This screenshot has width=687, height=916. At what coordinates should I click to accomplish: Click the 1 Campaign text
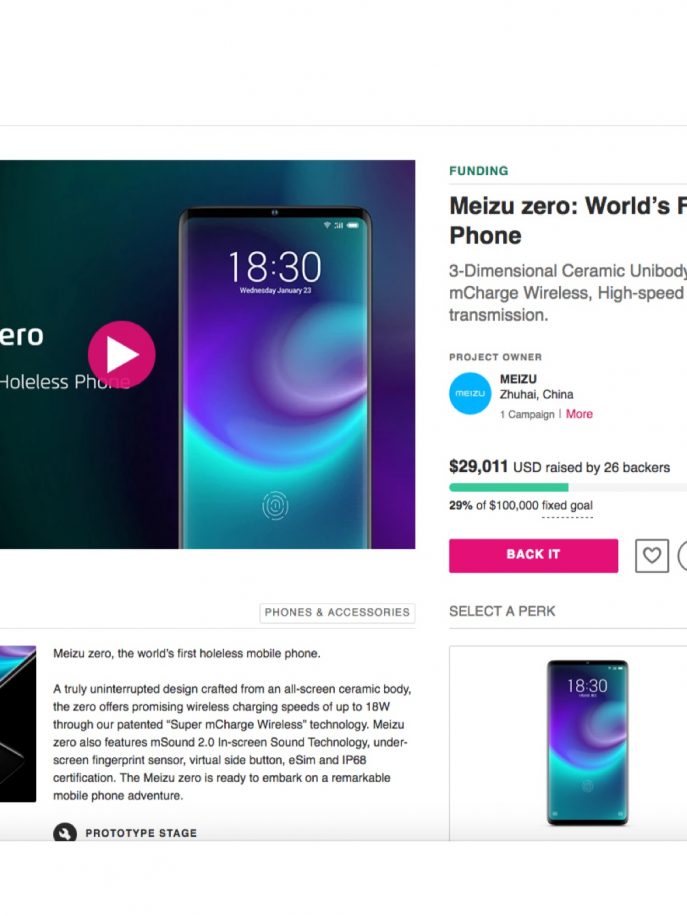coord(527,414)
